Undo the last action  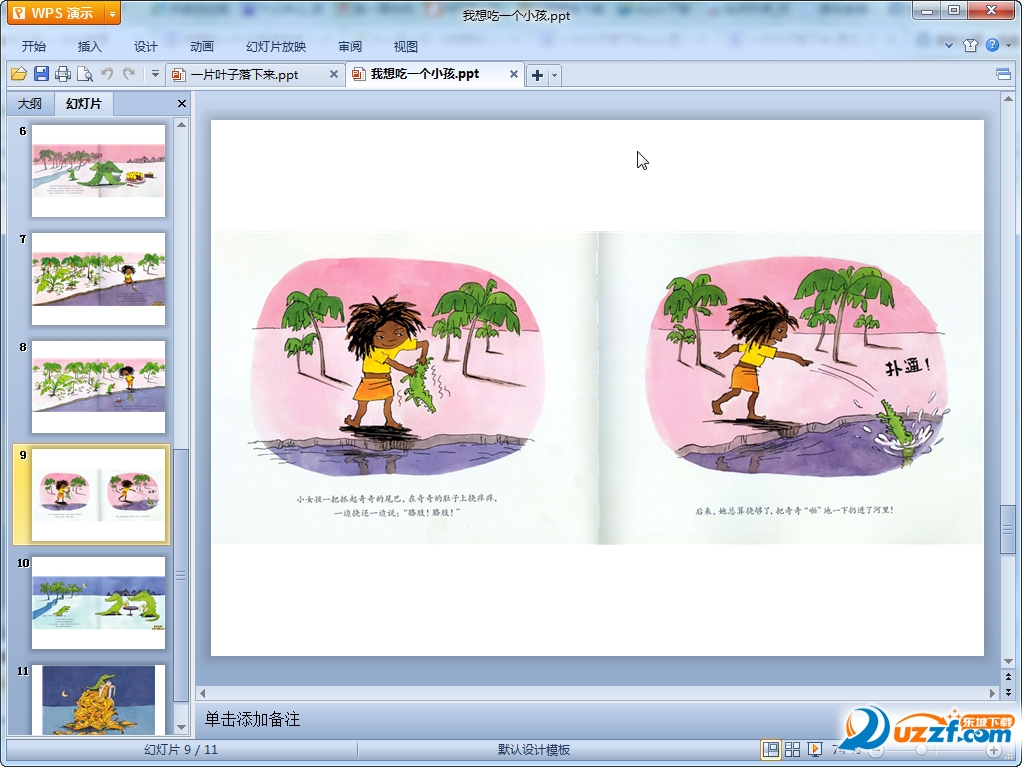pos(107,74)
